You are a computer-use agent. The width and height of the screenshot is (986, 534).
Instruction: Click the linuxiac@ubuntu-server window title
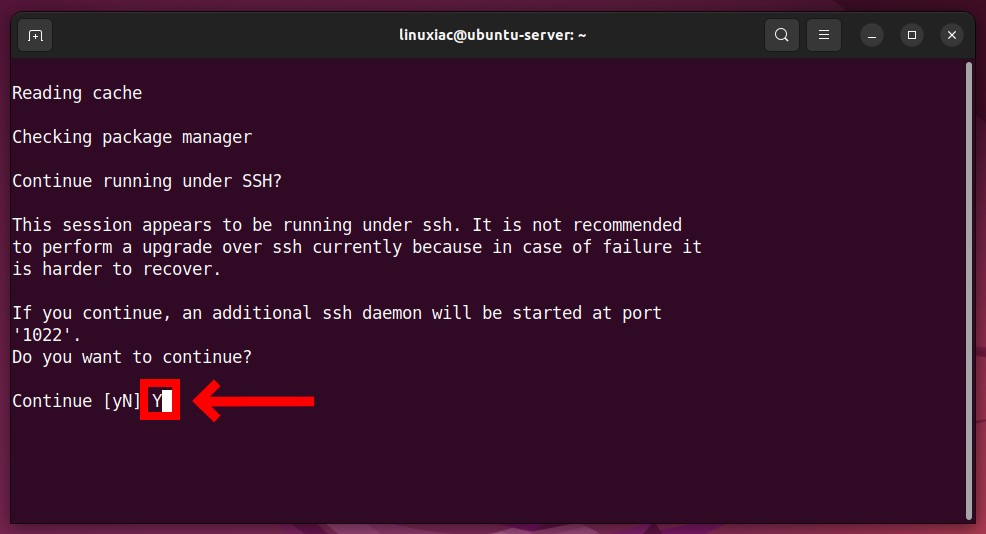tap(492, 35)
